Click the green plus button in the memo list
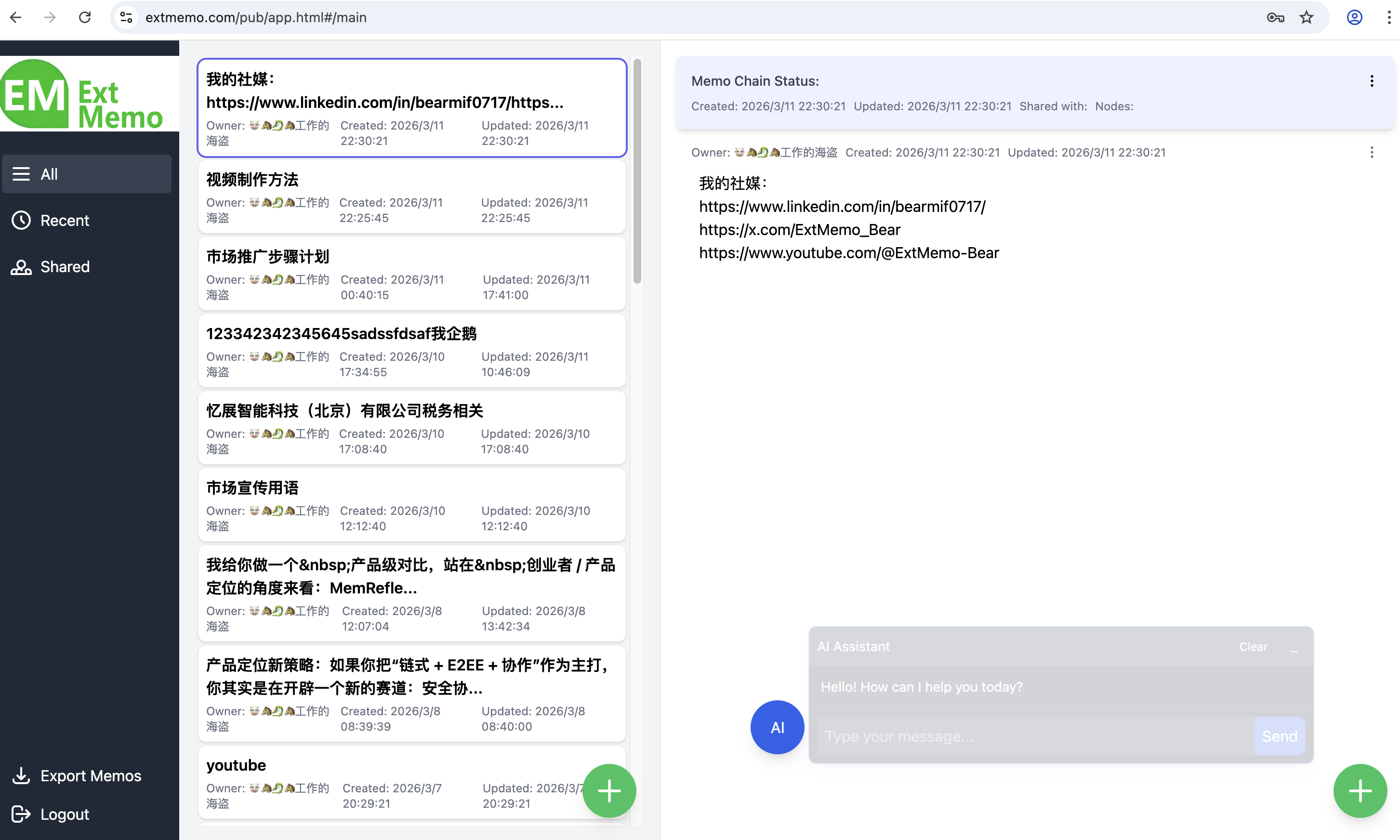The image size is (1400, 840). pyautogui.click(x=609, y=790)
